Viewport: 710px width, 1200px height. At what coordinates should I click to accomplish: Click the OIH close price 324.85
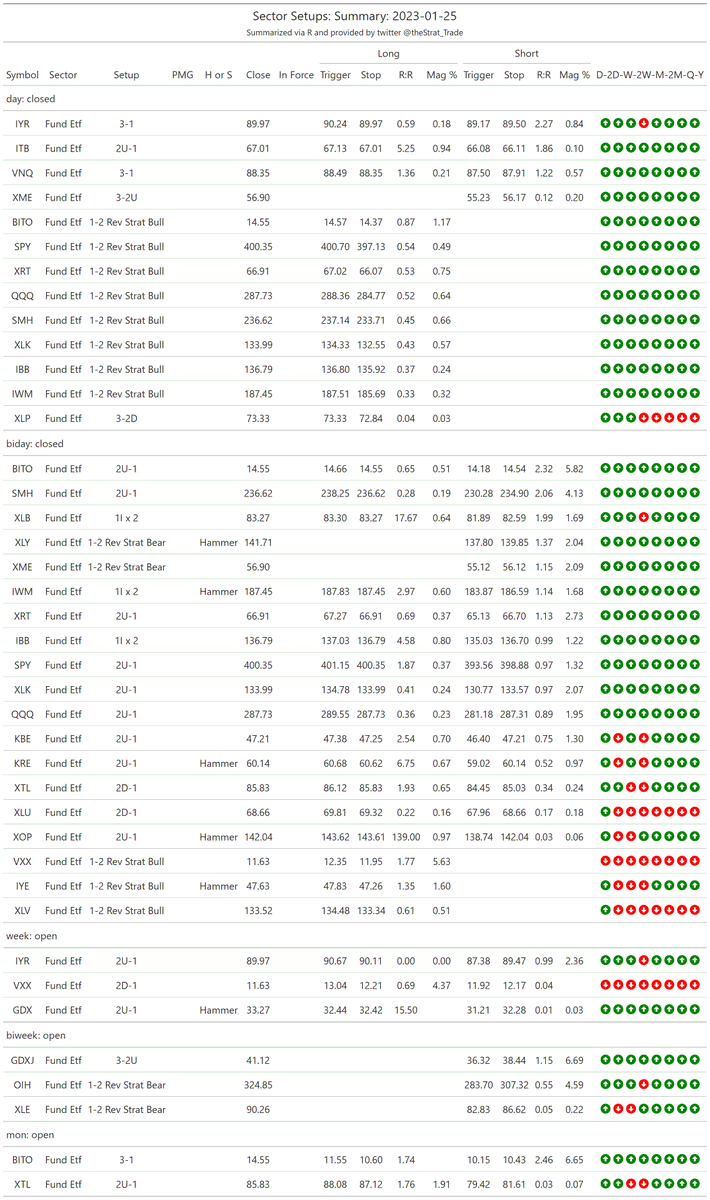click(x=258, y=1085)
